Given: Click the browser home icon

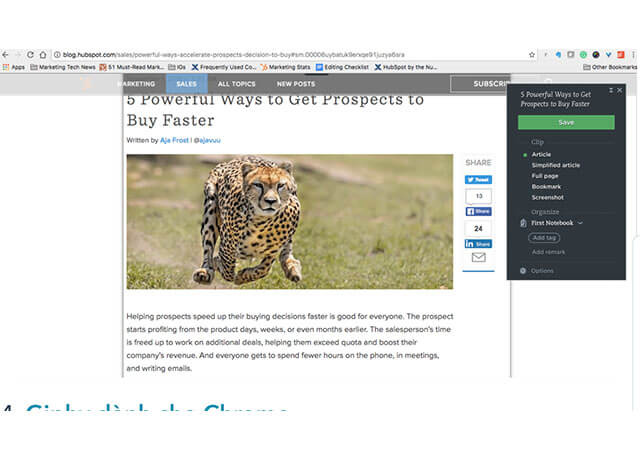Looking at the screenshot, I should click(43, 54).
